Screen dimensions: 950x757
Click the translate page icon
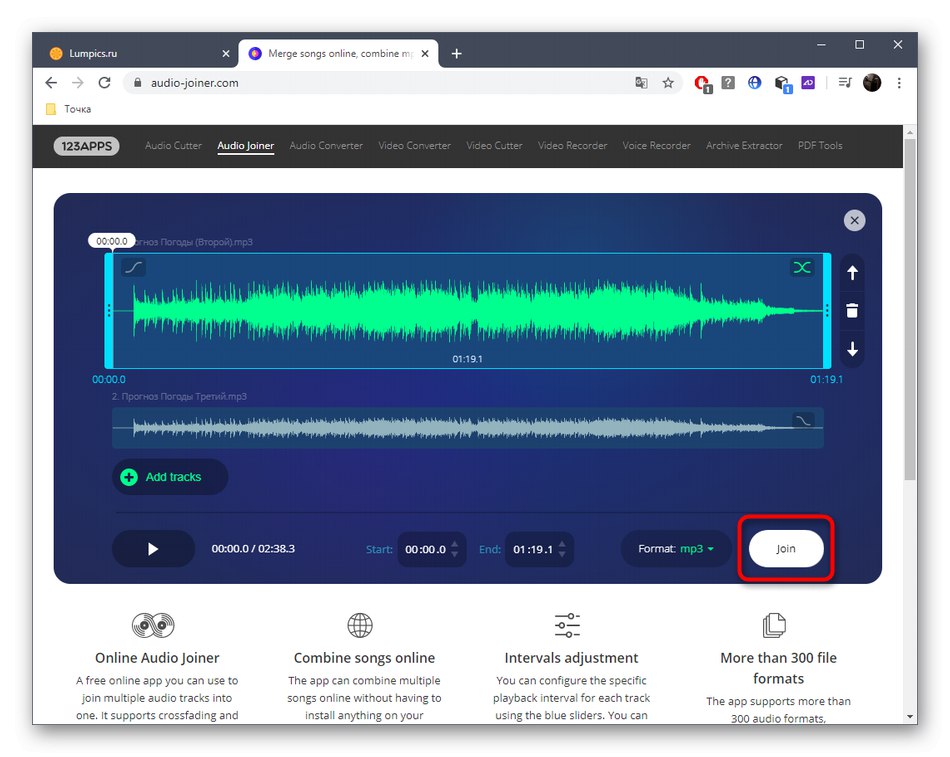click(641, 83)
